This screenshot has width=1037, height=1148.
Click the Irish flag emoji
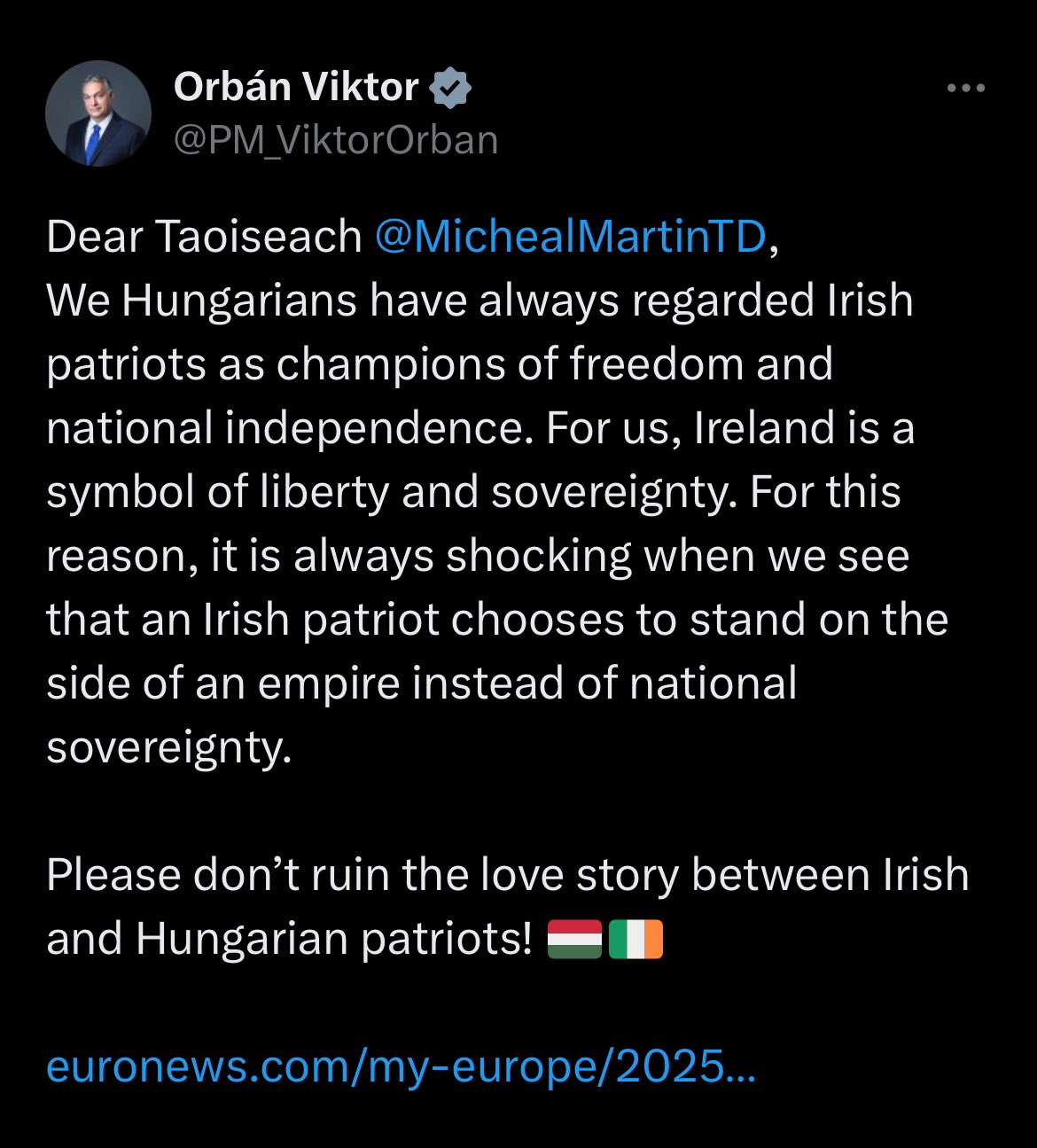635,940
